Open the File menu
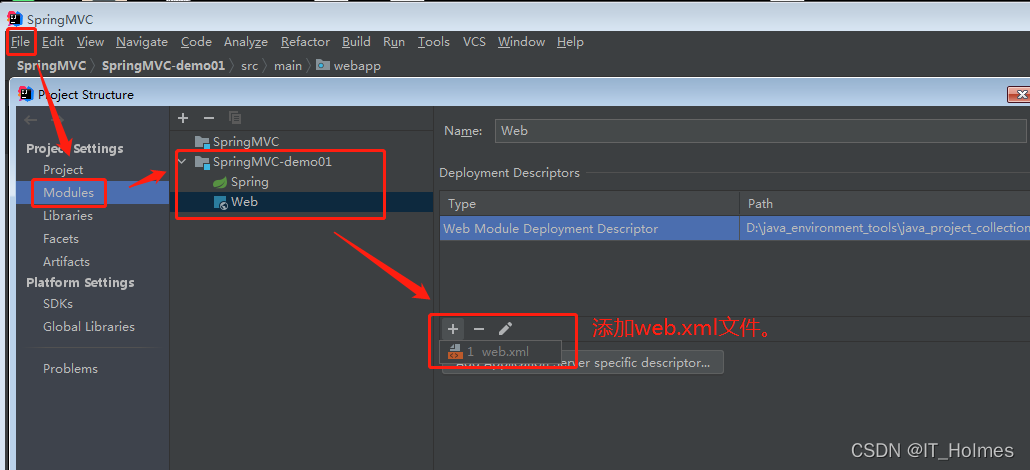The image size is (1030, 470). 20,42
